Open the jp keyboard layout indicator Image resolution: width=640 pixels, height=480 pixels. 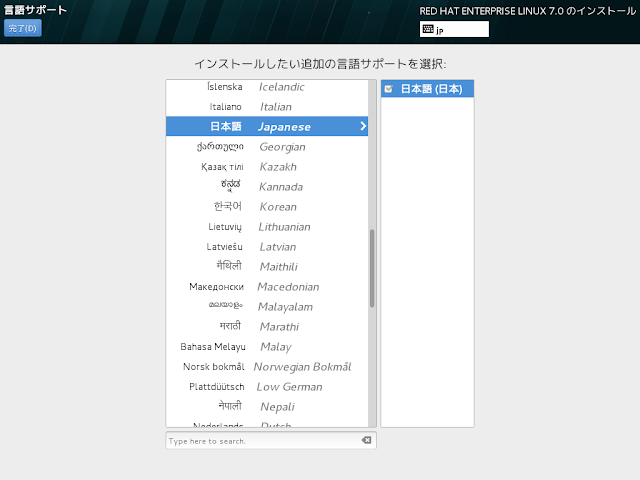click(x=454, y=29)
